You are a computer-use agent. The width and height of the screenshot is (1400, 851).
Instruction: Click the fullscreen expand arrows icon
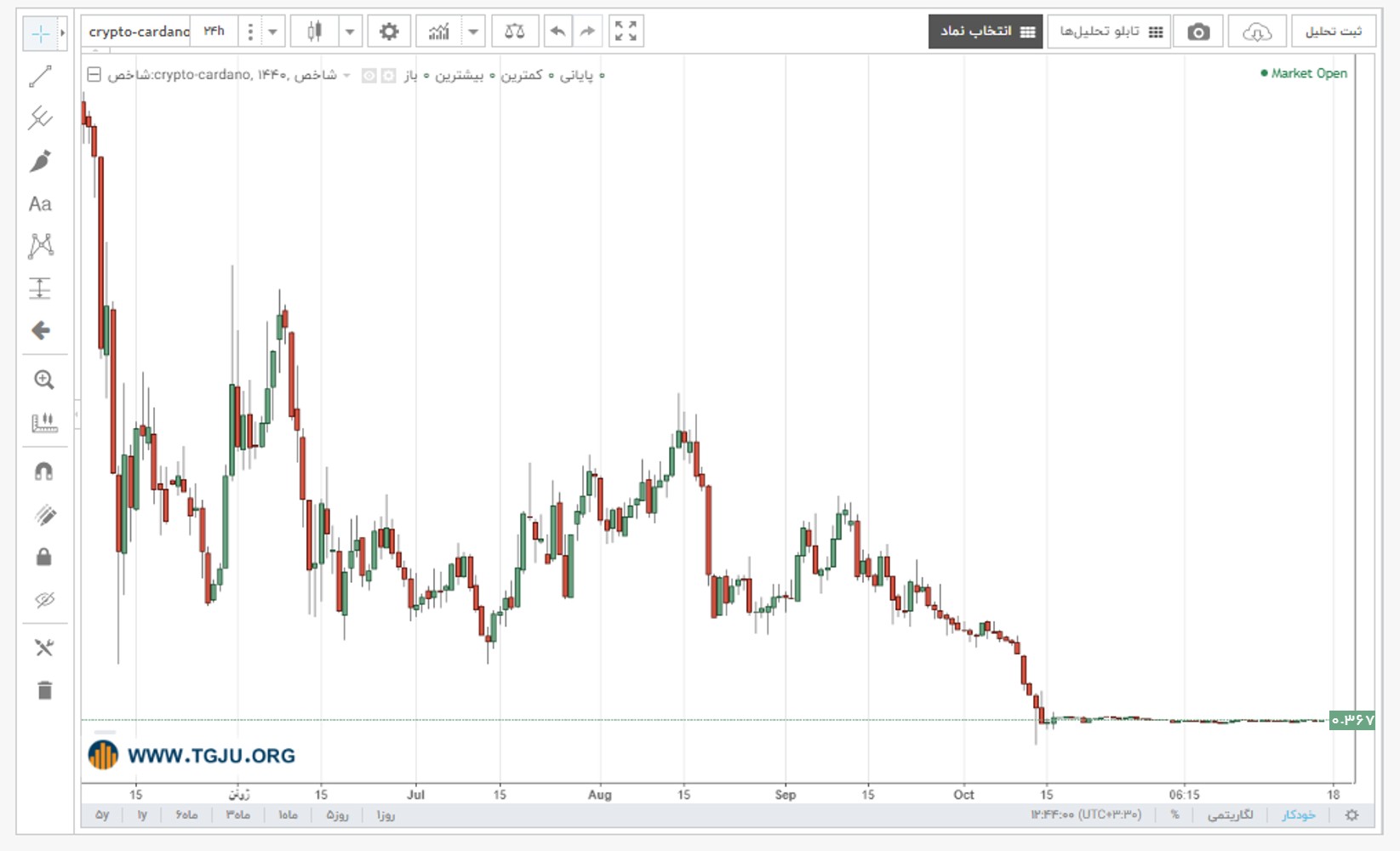point(626,31)
